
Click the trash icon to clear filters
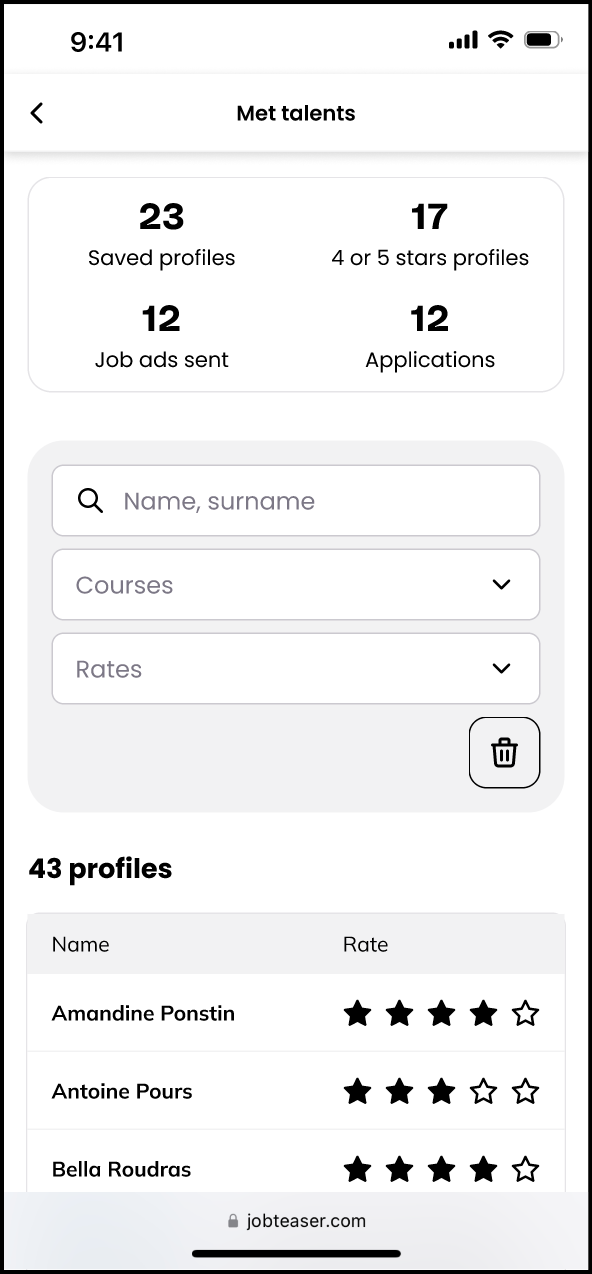(504, 752)
